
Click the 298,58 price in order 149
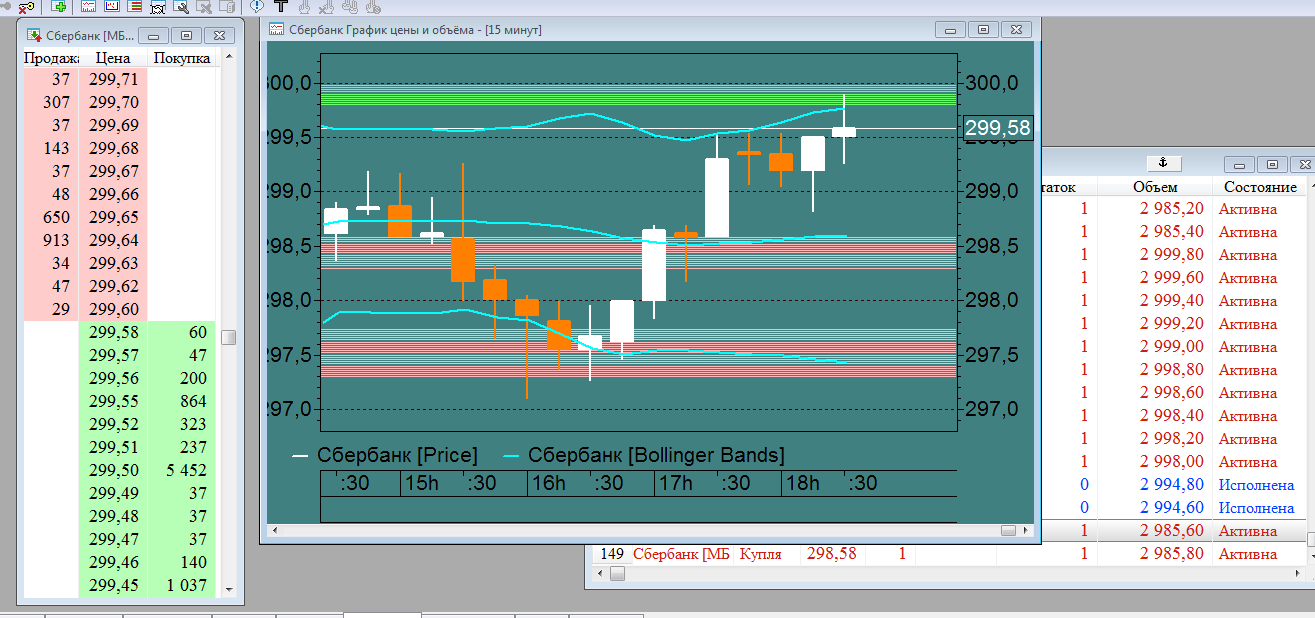[831, 554]
